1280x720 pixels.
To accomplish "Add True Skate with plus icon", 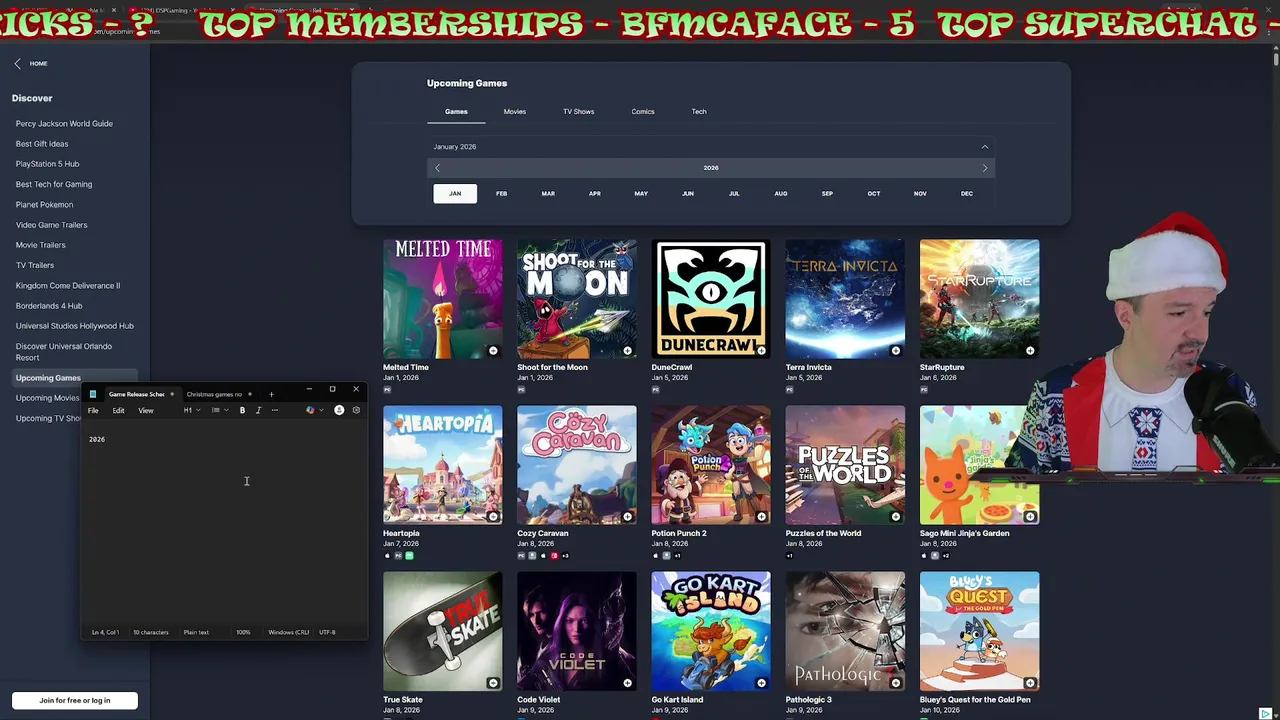I will point(493,683).
